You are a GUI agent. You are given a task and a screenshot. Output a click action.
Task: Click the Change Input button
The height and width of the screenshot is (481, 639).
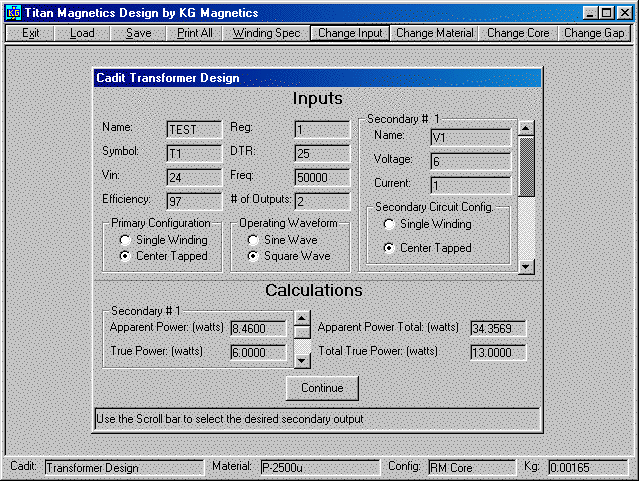(x=350, y=33)
